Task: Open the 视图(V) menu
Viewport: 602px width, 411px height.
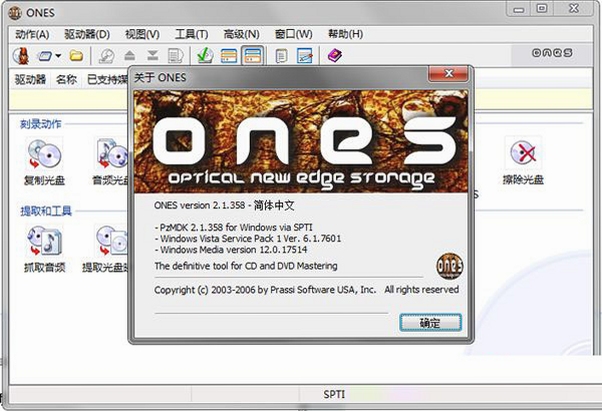Action: [142, 34]
